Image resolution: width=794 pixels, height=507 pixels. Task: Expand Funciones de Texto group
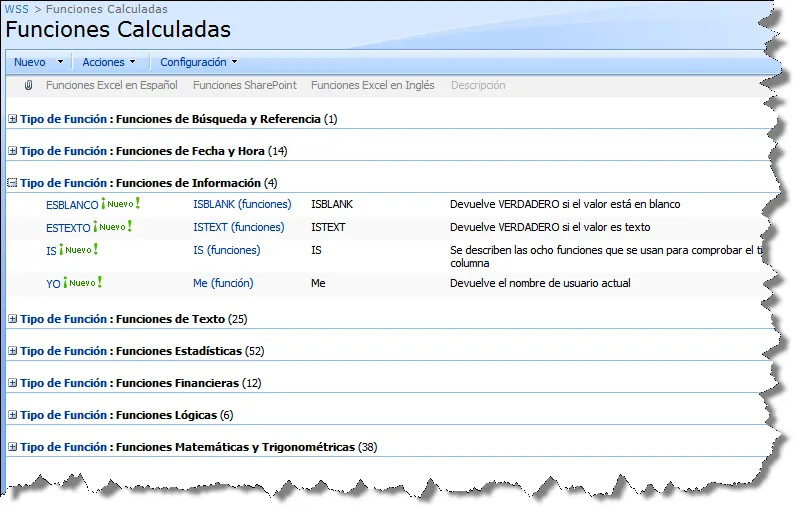tap(13, 319)
